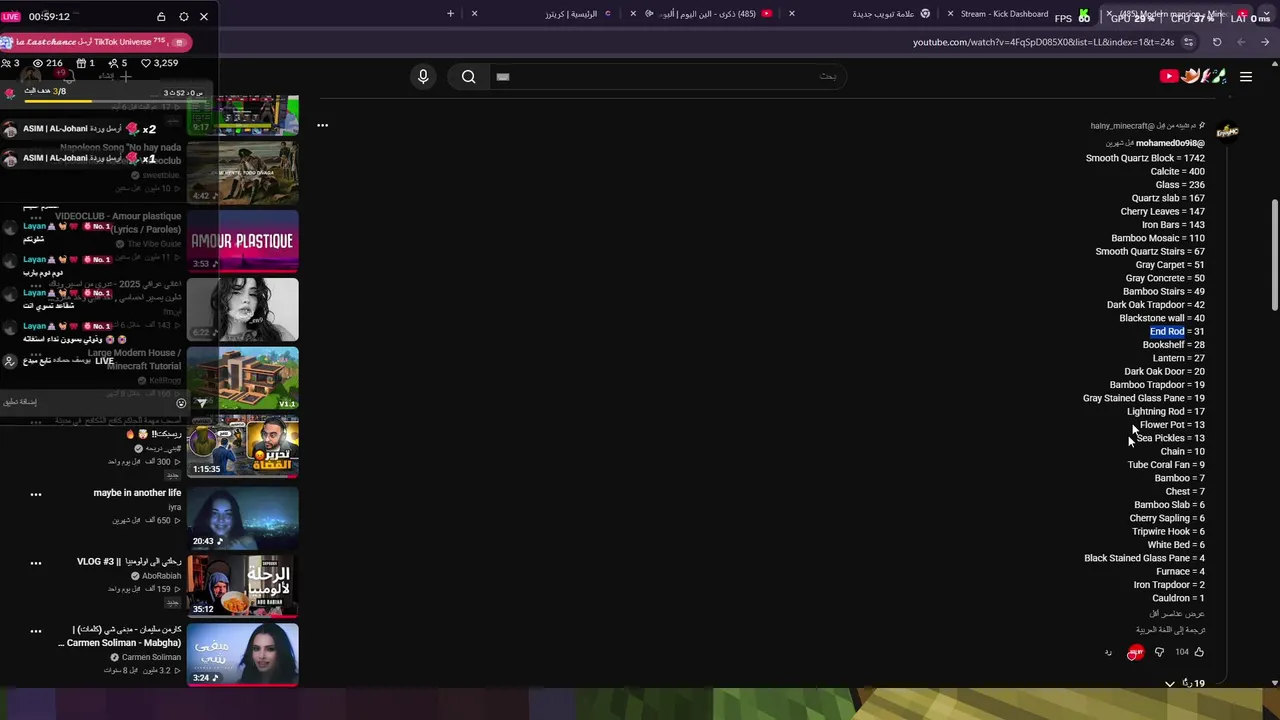
Task: Go to YouTube home via logo
Action: tap(1192, 76)
